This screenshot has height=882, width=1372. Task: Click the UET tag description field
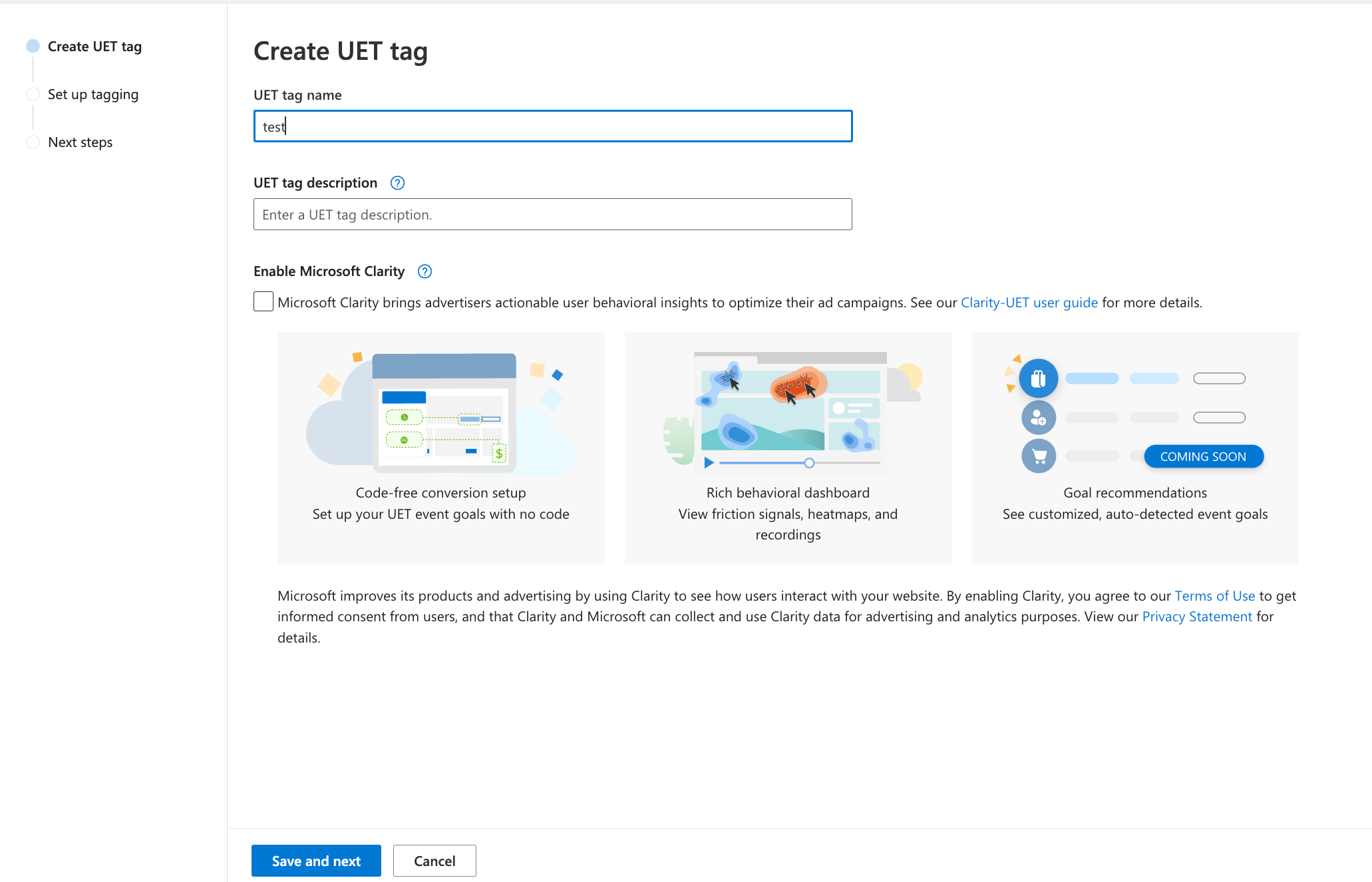coord(553,214)
